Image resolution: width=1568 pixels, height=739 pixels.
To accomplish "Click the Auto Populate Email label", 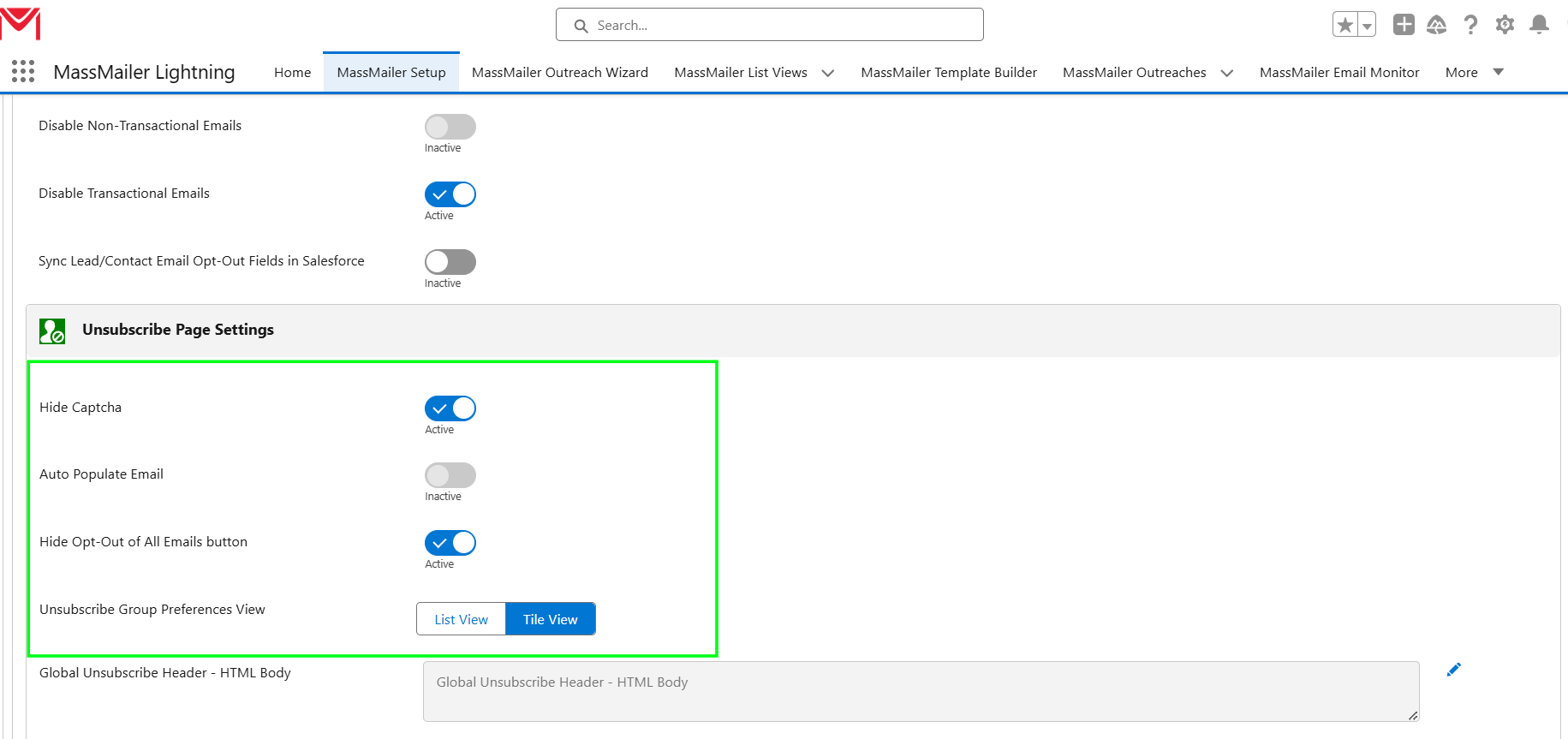I will pos(101,474).
